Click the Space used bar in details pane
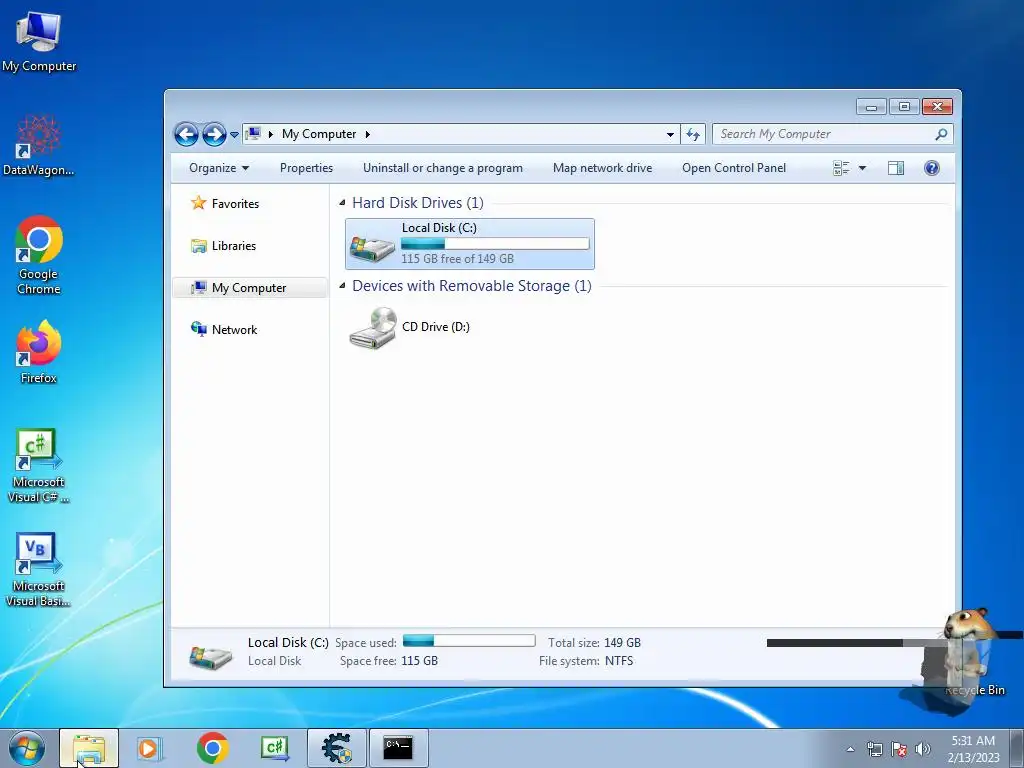The image size is (1024, 768). coord(469,641)
